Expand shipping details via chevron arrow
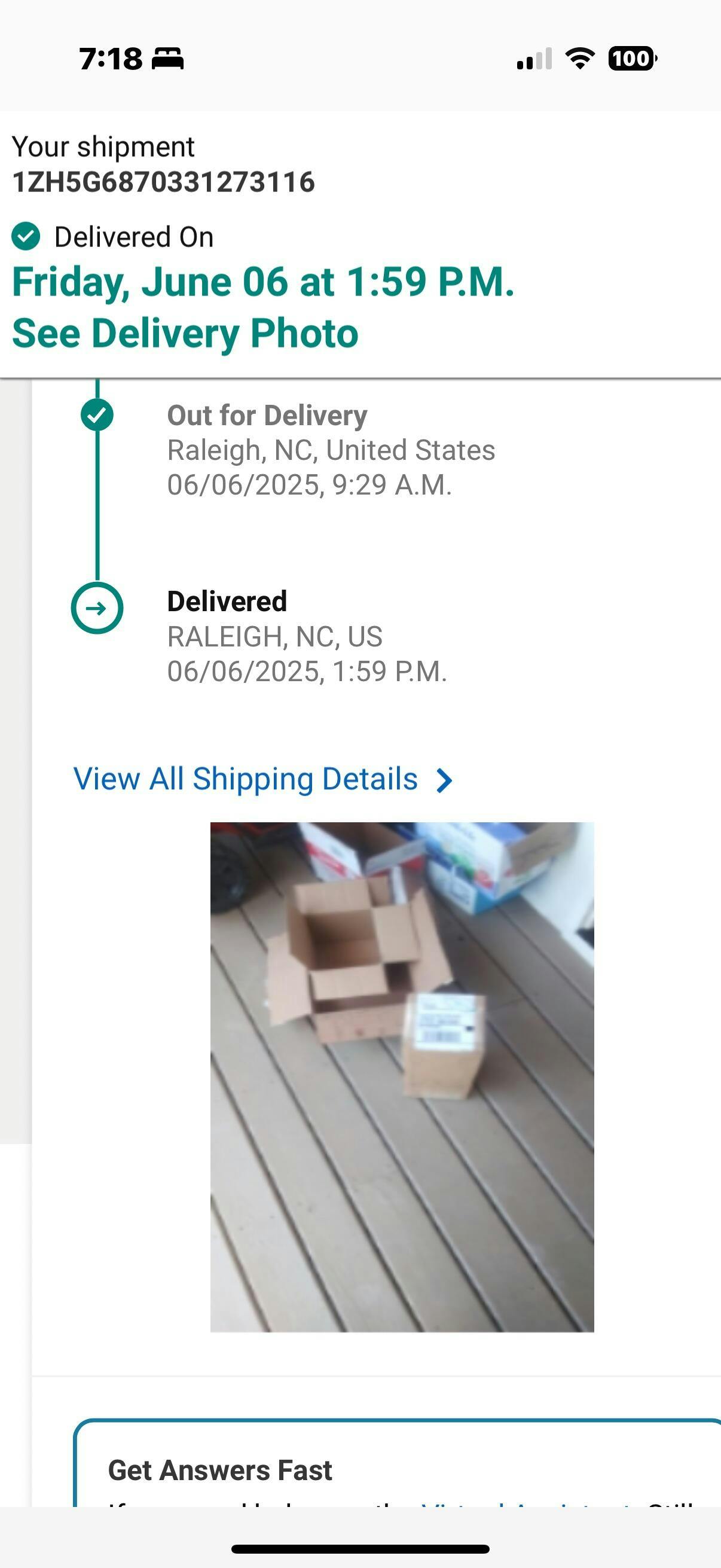Image resolution: width=721 pixels, height=1568 pixels. pos(445,780)
